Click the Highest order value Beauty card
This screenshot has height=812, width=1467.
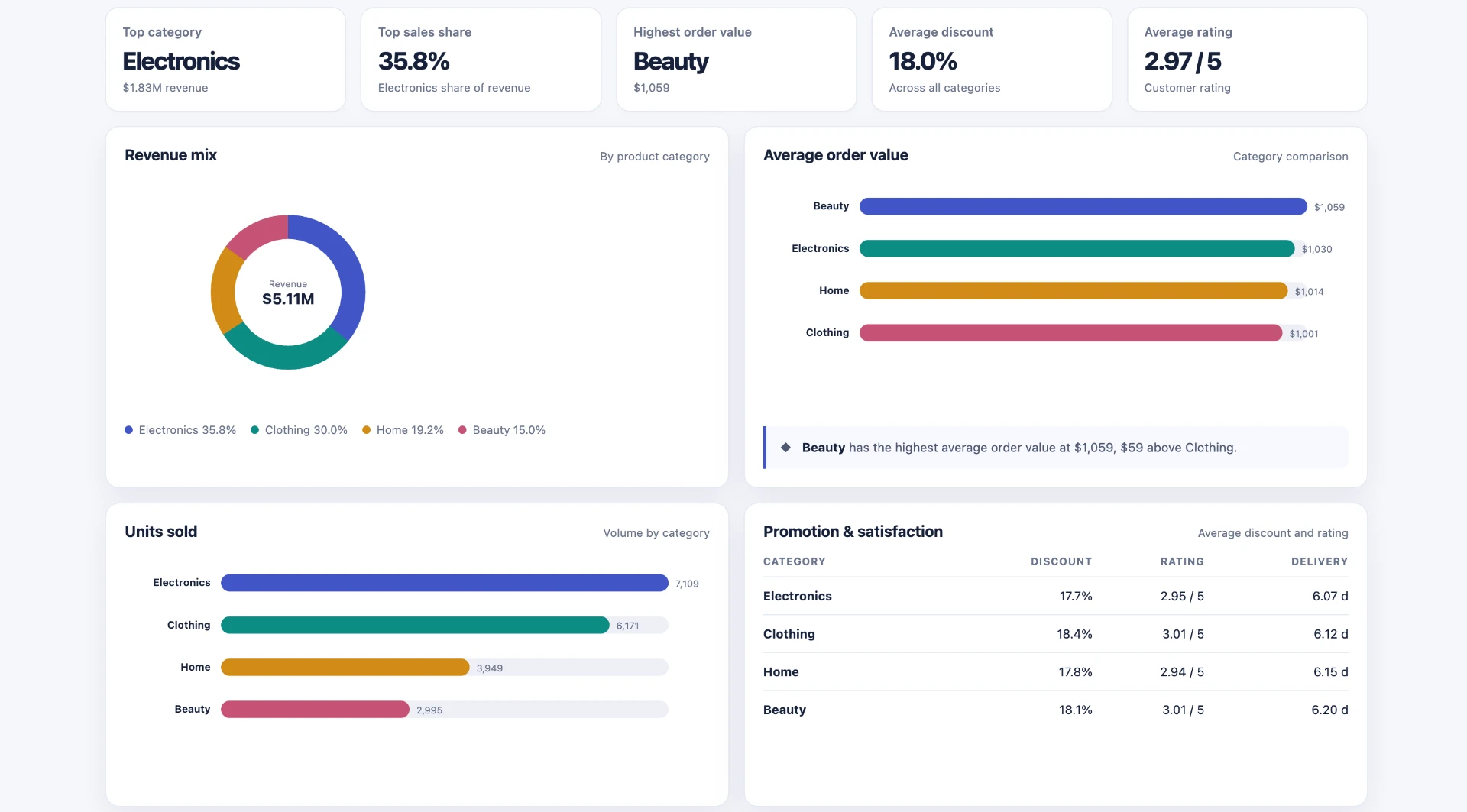(736, 60)
